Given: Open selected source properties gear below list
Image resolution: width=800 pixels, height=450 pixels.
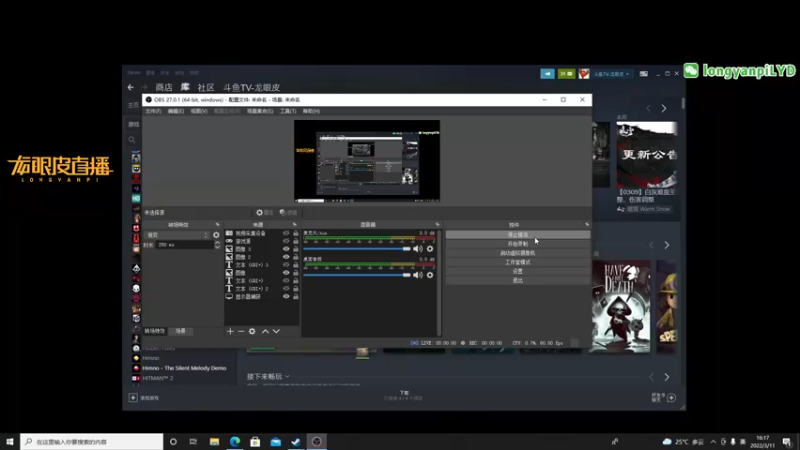Looking at the screenshot, I should coord(252,332).
